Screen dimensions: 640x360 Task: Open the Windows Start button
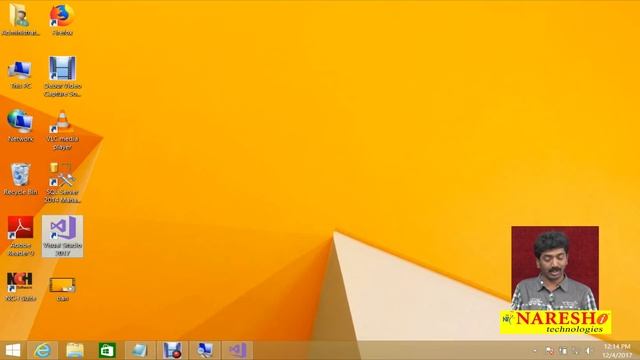[13, 350]
